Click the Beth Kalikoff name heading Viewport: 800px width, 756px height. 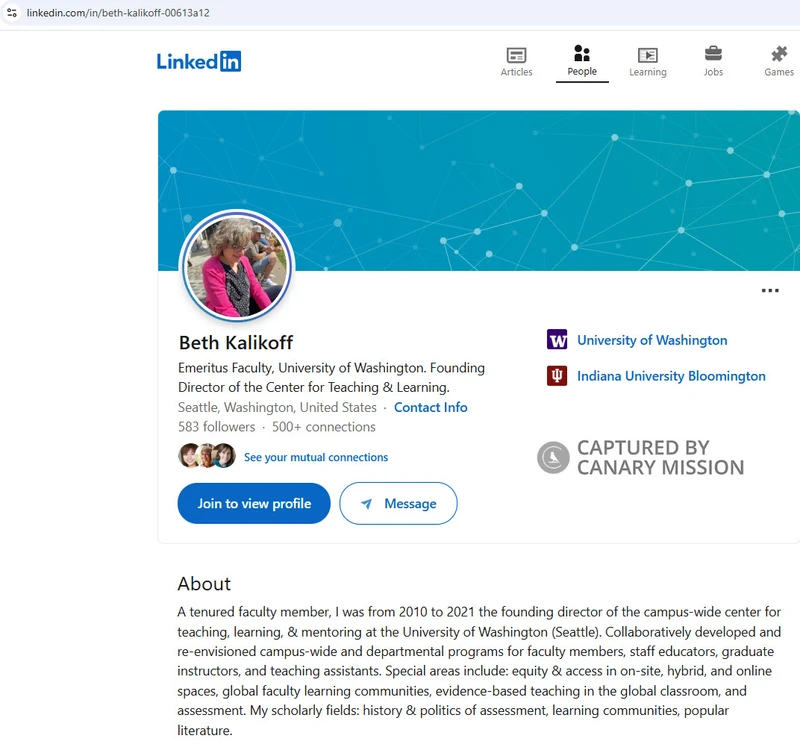pyautogui.click(x=236, y=343)
